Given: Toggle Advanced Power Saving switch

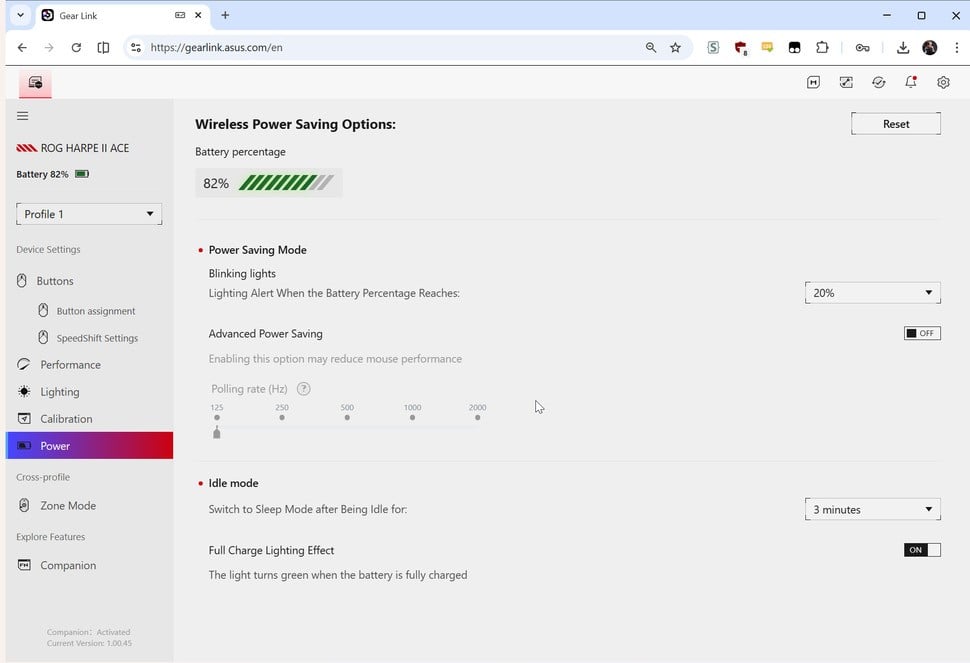Looking at the screenshot, I should pos(922,333).
